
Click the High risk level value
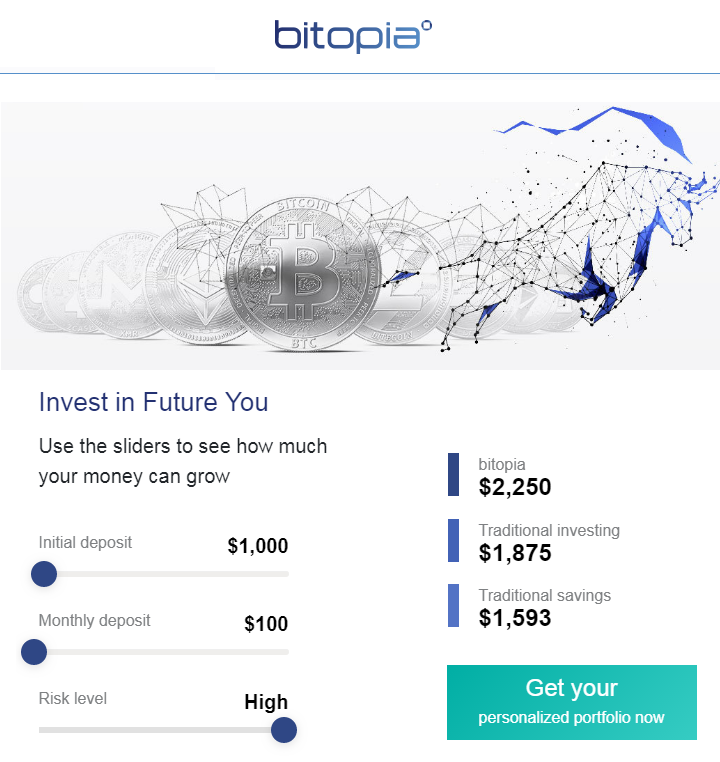click(266, 702)
